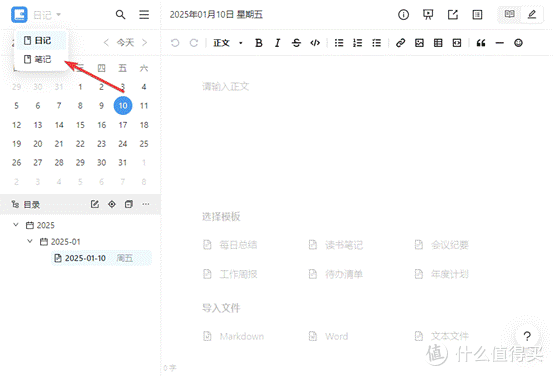The image size is (553, 376).
Task: Insert an image
Action: 419,43
